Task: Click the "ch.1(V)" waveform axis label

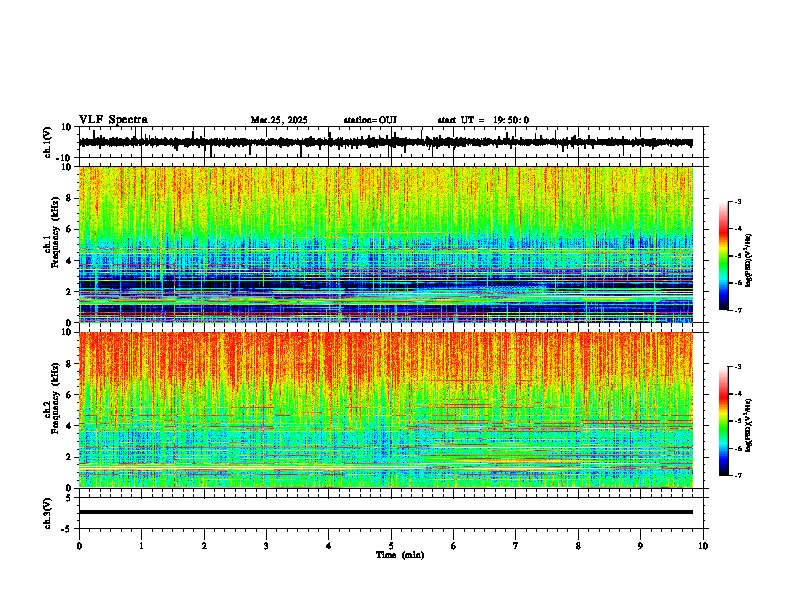Action: [x=48, y=142]
